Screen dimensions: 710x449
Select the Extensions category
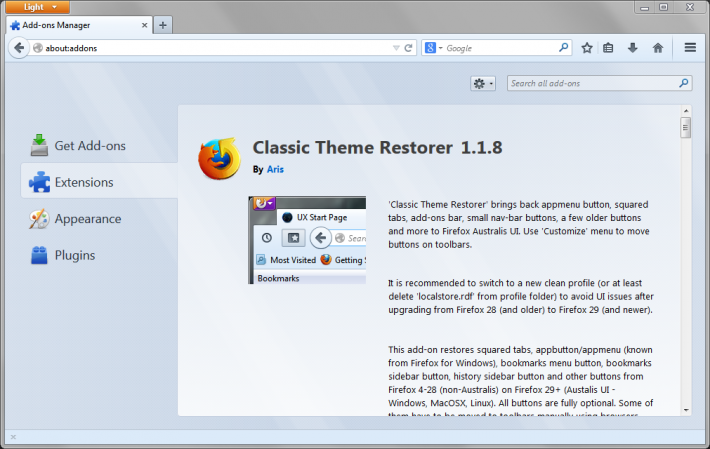click(99, 182)
